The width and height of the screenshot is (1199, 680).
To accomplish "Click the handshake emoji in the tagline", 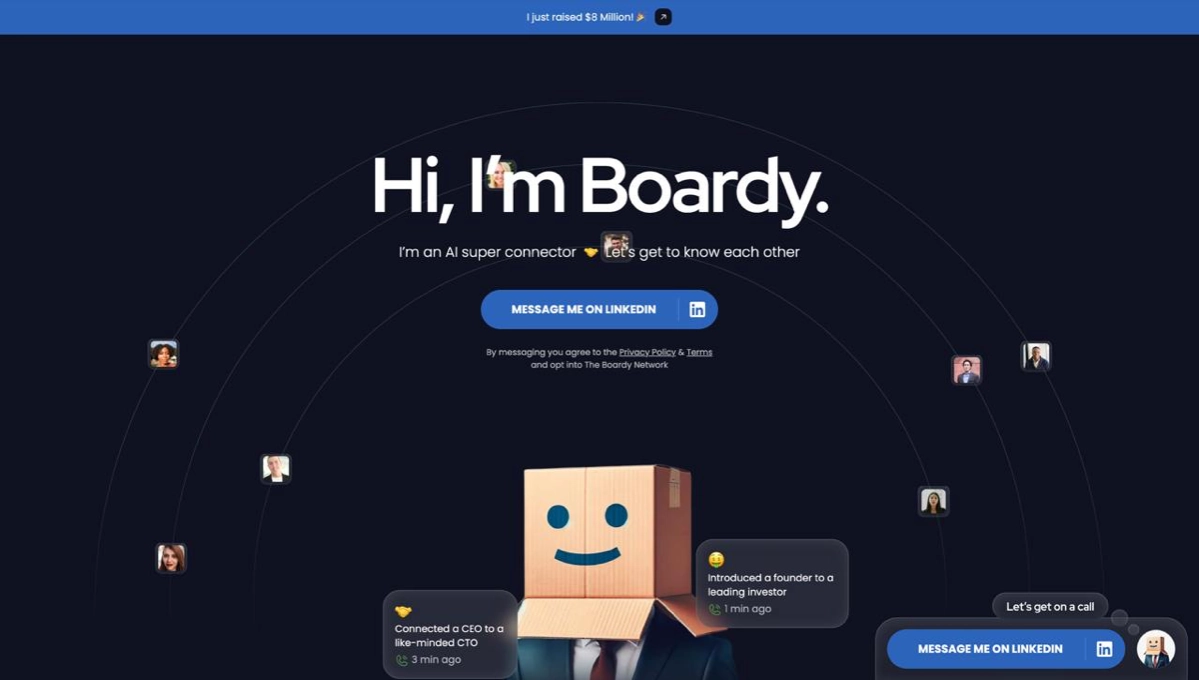I will point(590,252).
